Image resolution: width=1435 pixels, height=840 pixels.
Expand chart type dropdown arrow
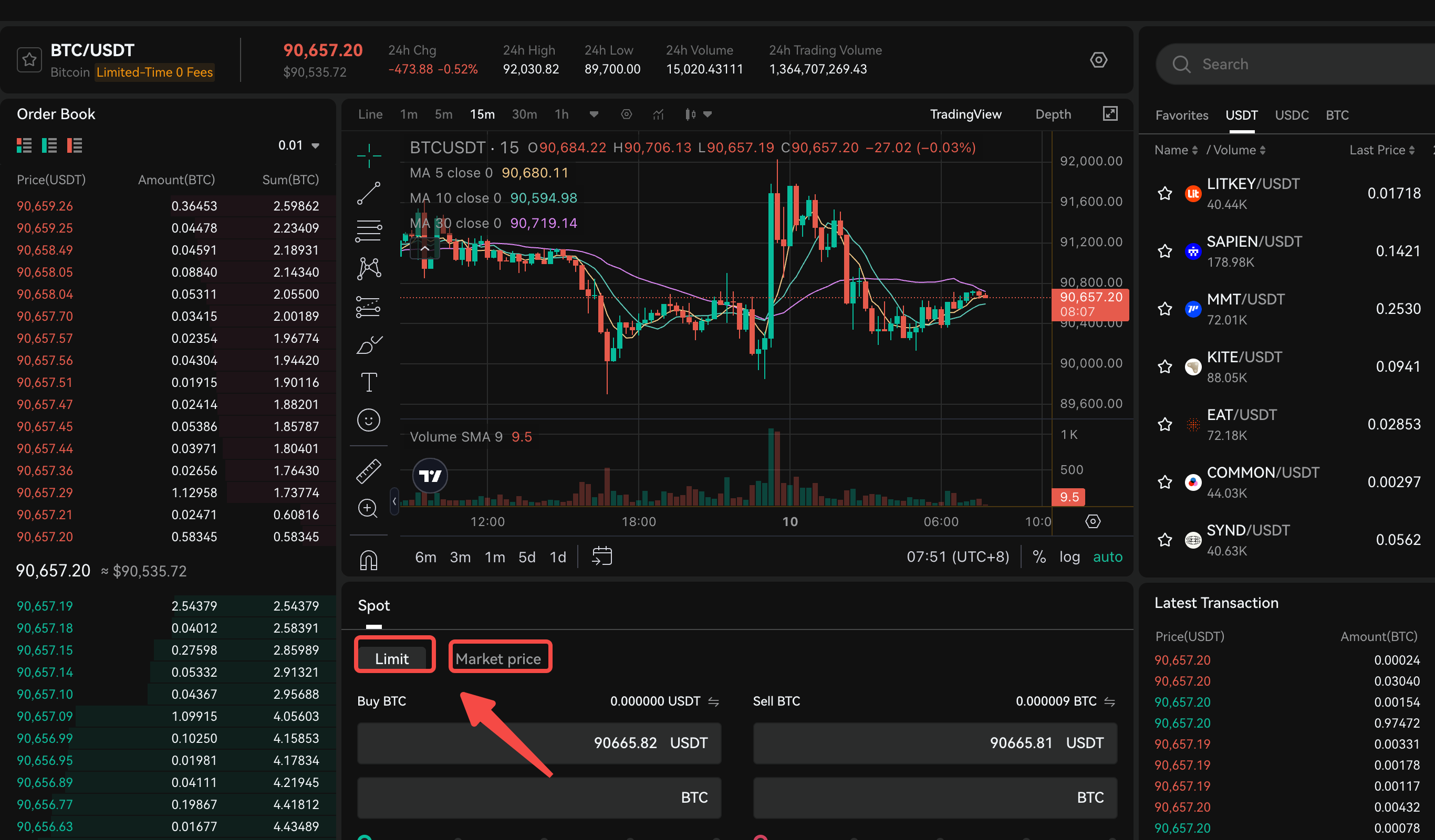708,114
